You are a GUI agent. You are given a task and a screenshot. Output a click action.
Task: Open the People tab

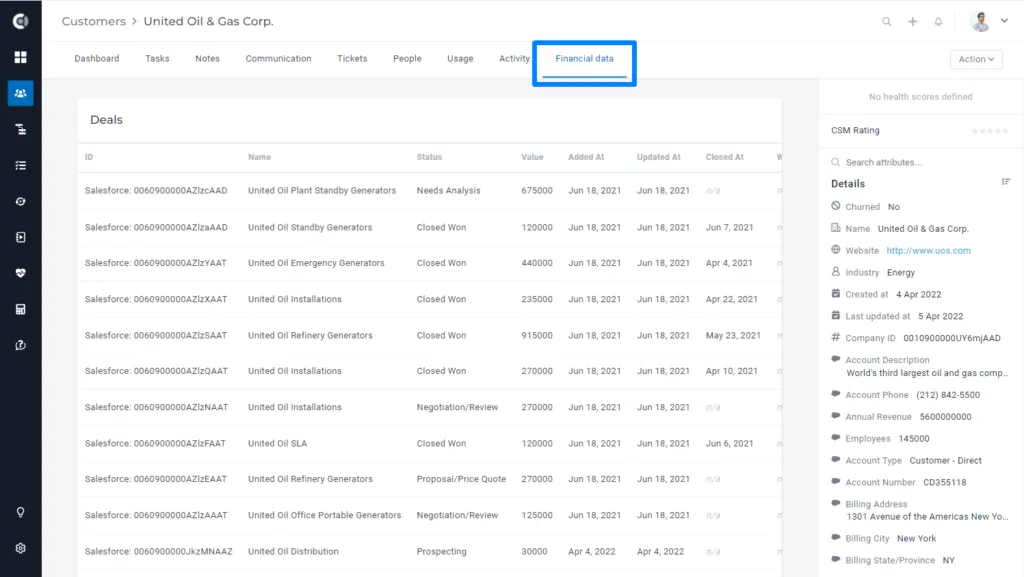tap(407, 59)
